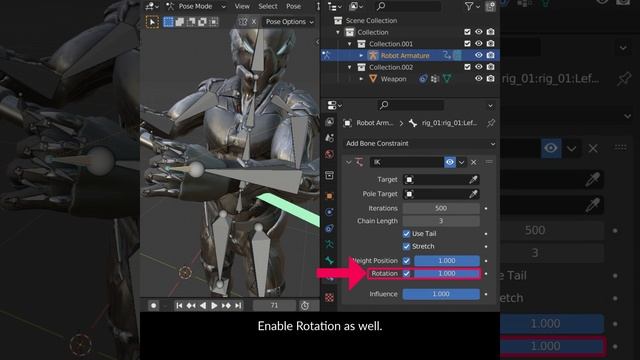The image size is (640, 360).
Task: Jump to timeline end frame
Action: pyautogui.click(x=238, y=305)
